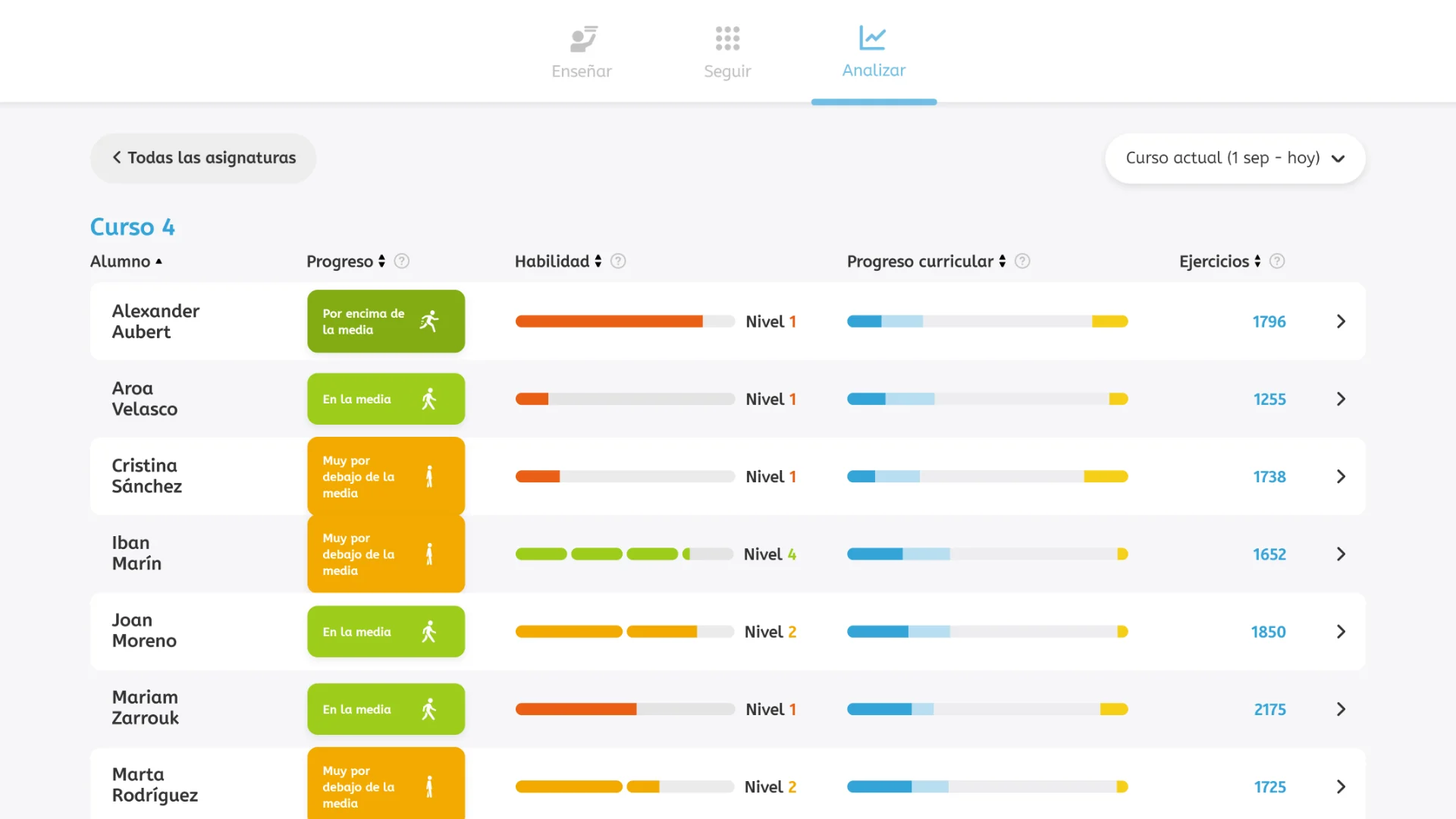1456x819 pixels.
Task: Open the 1796 exercises link for Alexander Aubert
Action: (x=1269, y=321)
